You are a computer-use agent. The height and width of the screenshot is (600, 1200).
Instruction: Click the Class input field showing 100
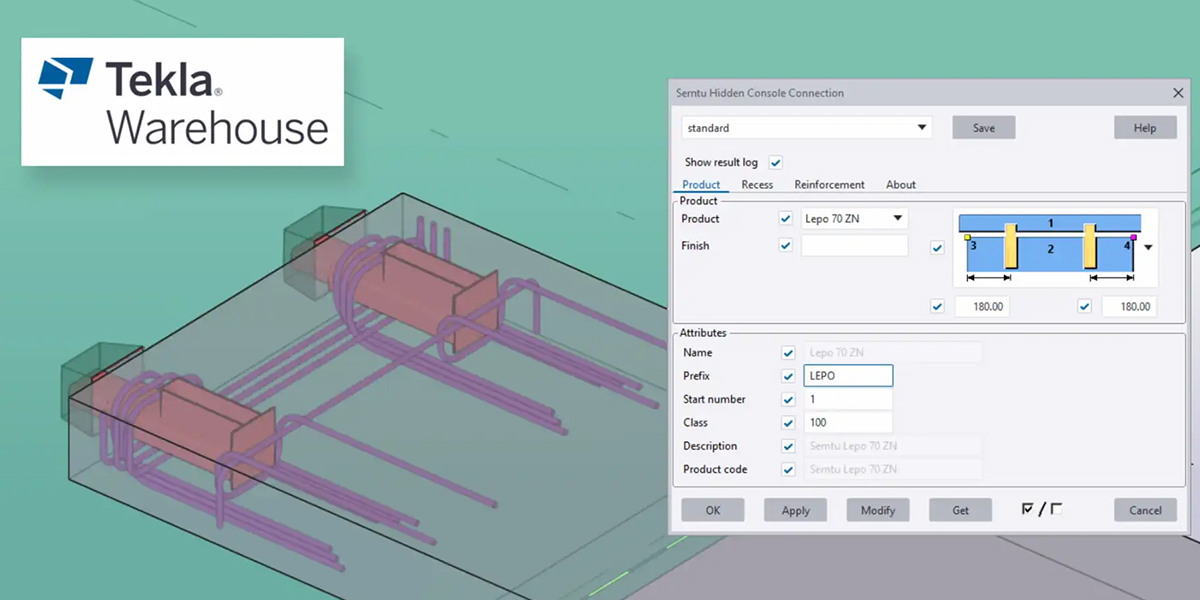coord(847,423)
